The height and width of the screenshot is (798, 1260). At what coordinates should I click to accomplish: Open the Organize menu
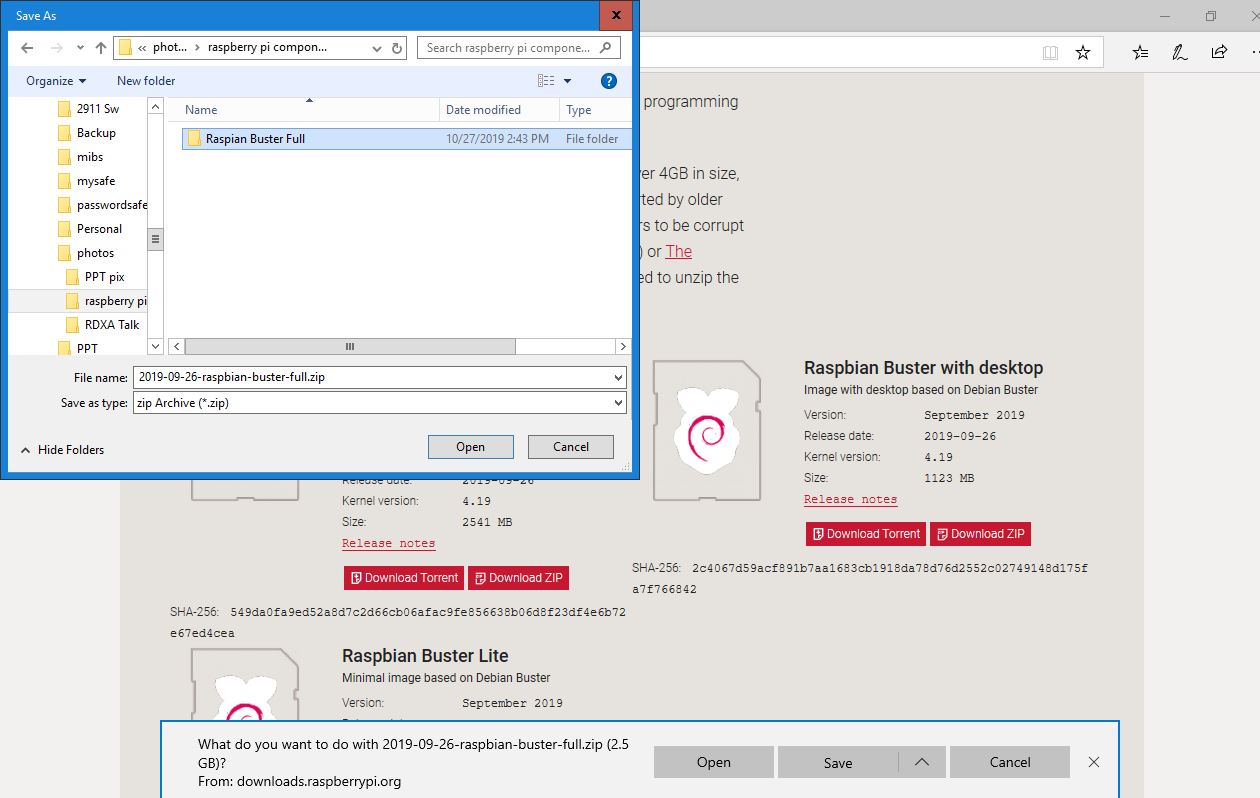[56, 81]
